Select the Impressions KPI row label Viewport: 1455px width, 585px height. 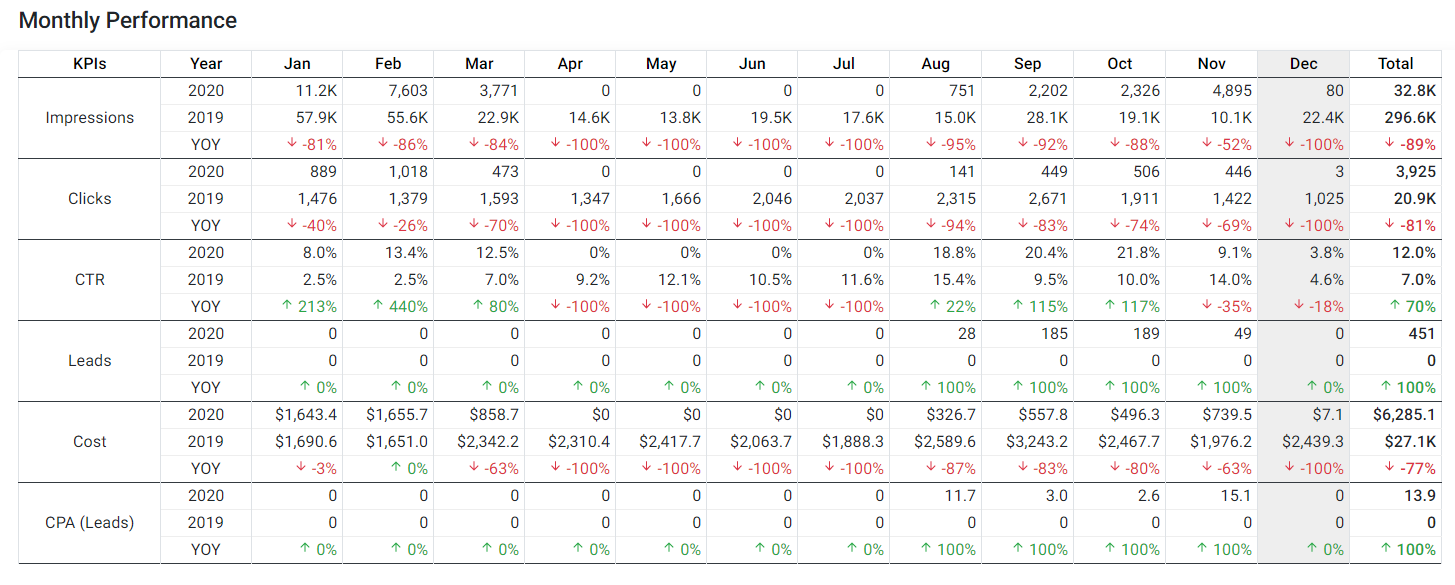coord(89,117)
